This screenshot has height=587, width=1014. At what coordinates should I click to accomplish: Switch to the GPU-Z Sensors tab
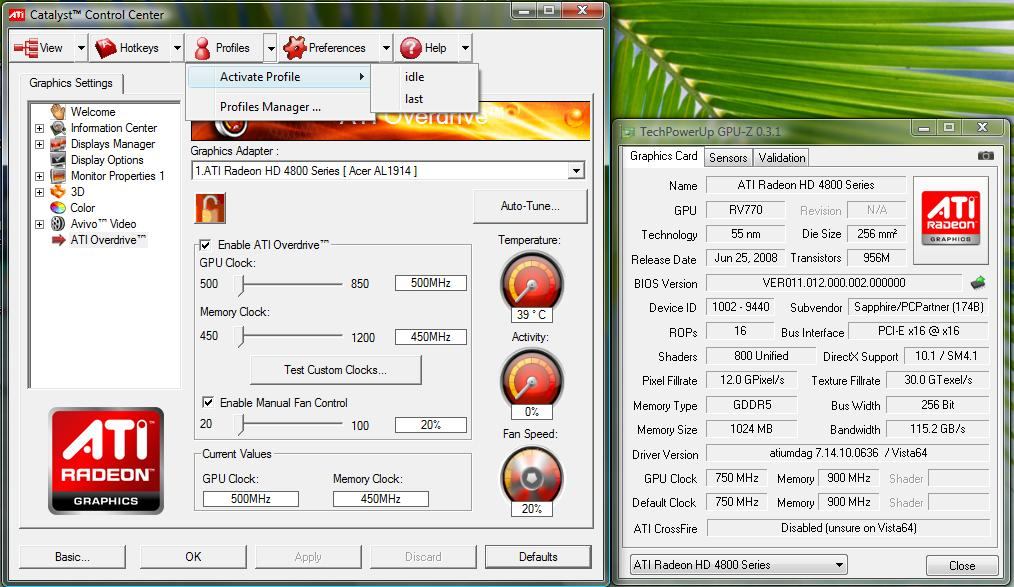click(728, 157)
